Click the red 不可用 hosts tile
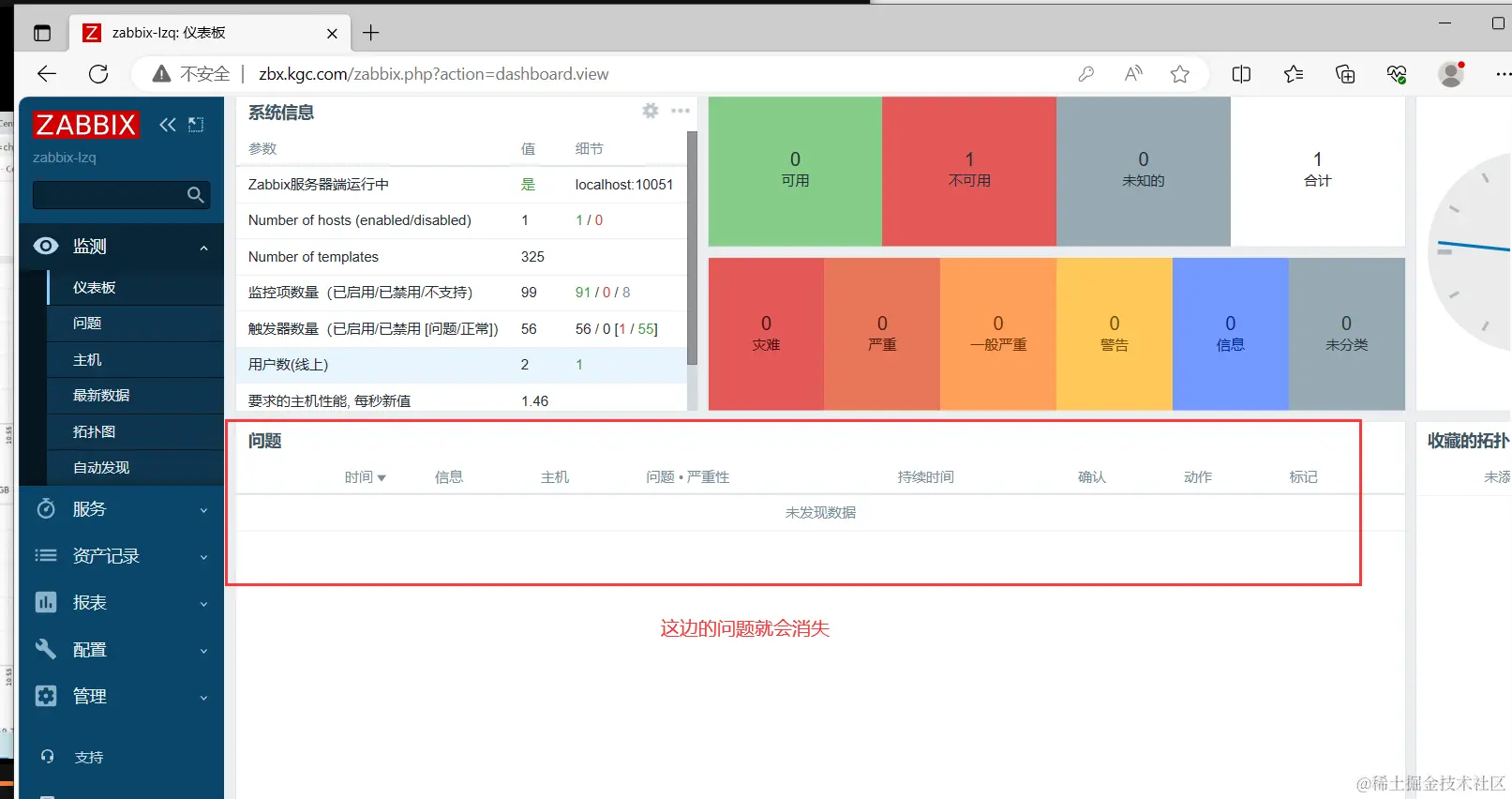 (969, 172)
